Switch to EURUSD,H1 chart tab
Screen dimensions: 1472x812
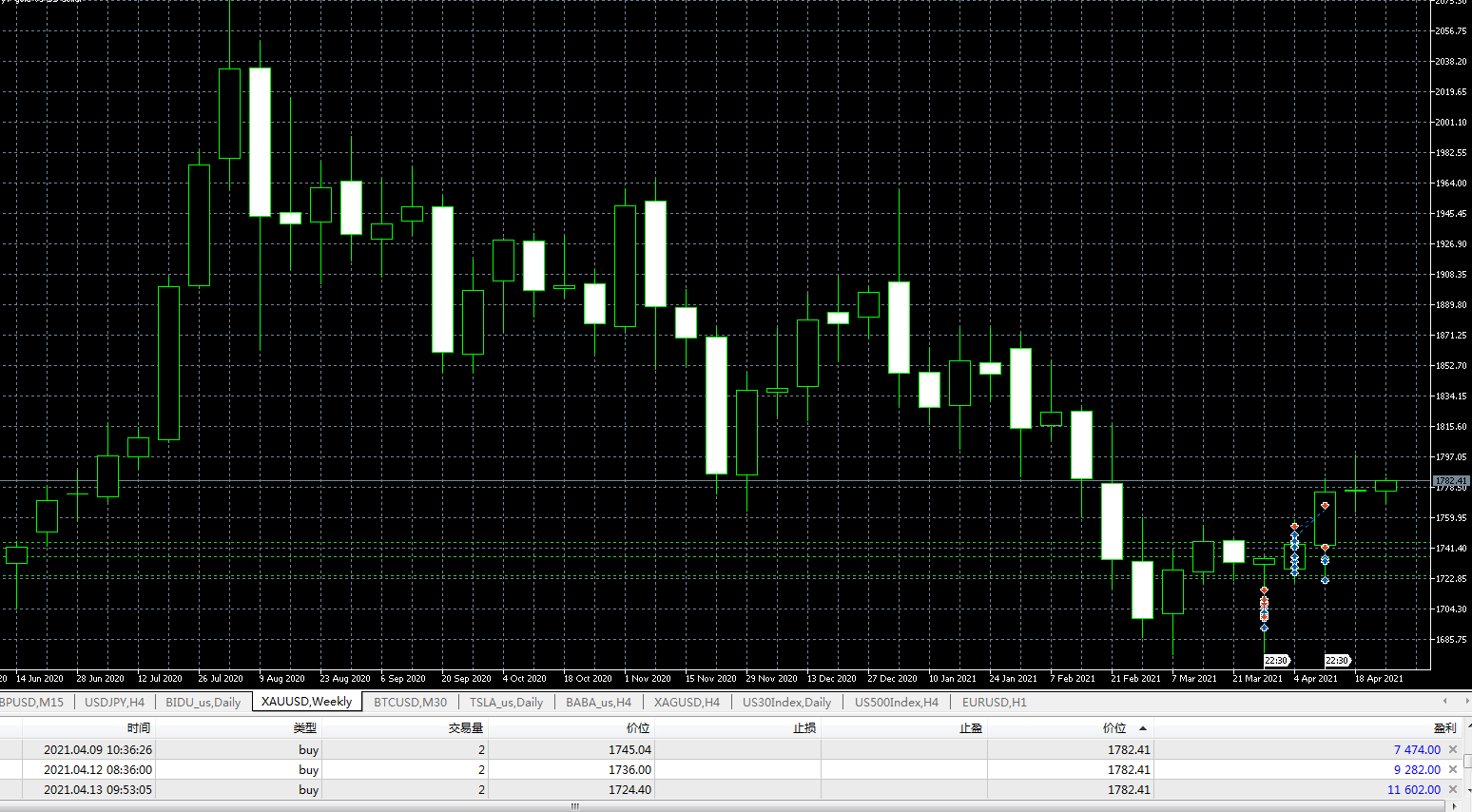pyautogui.click(x=994, y=703)
